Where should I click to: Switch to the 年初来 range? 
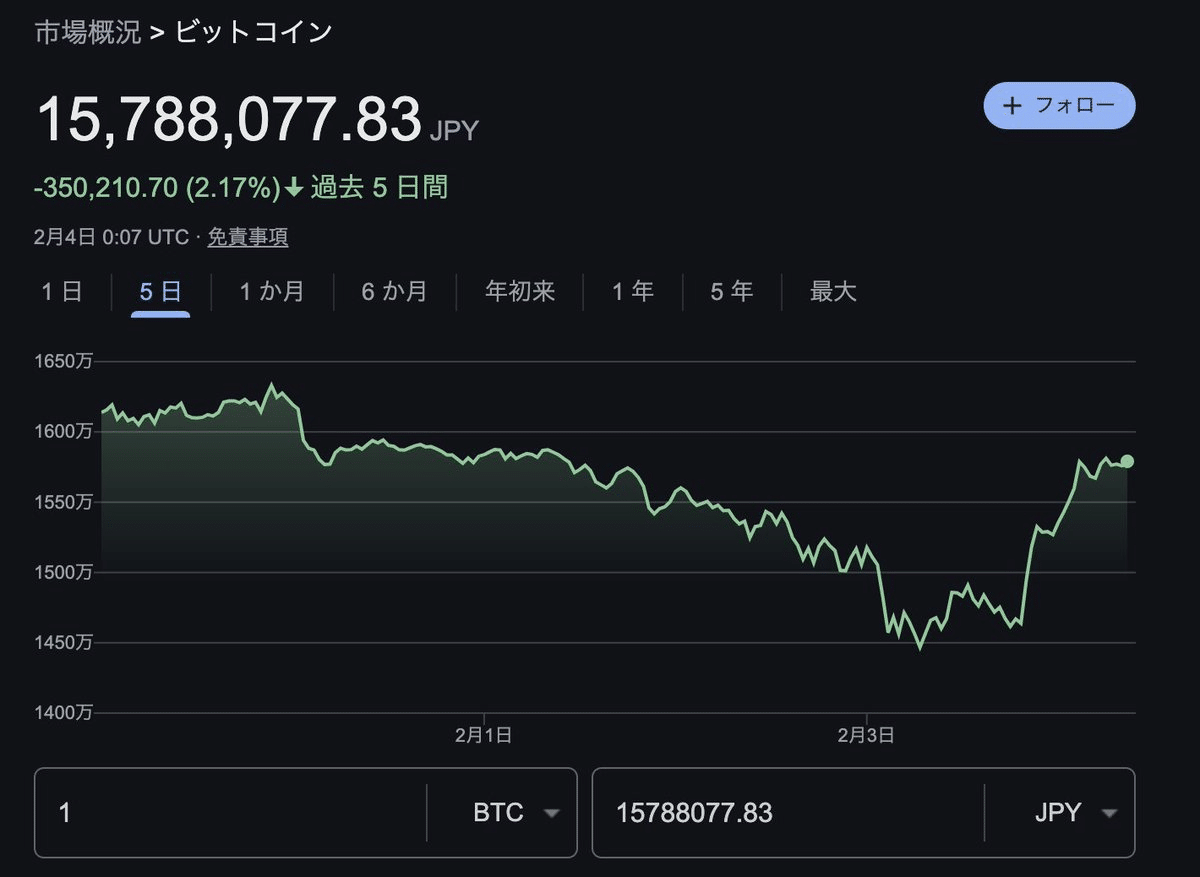(x=519, y=291)
